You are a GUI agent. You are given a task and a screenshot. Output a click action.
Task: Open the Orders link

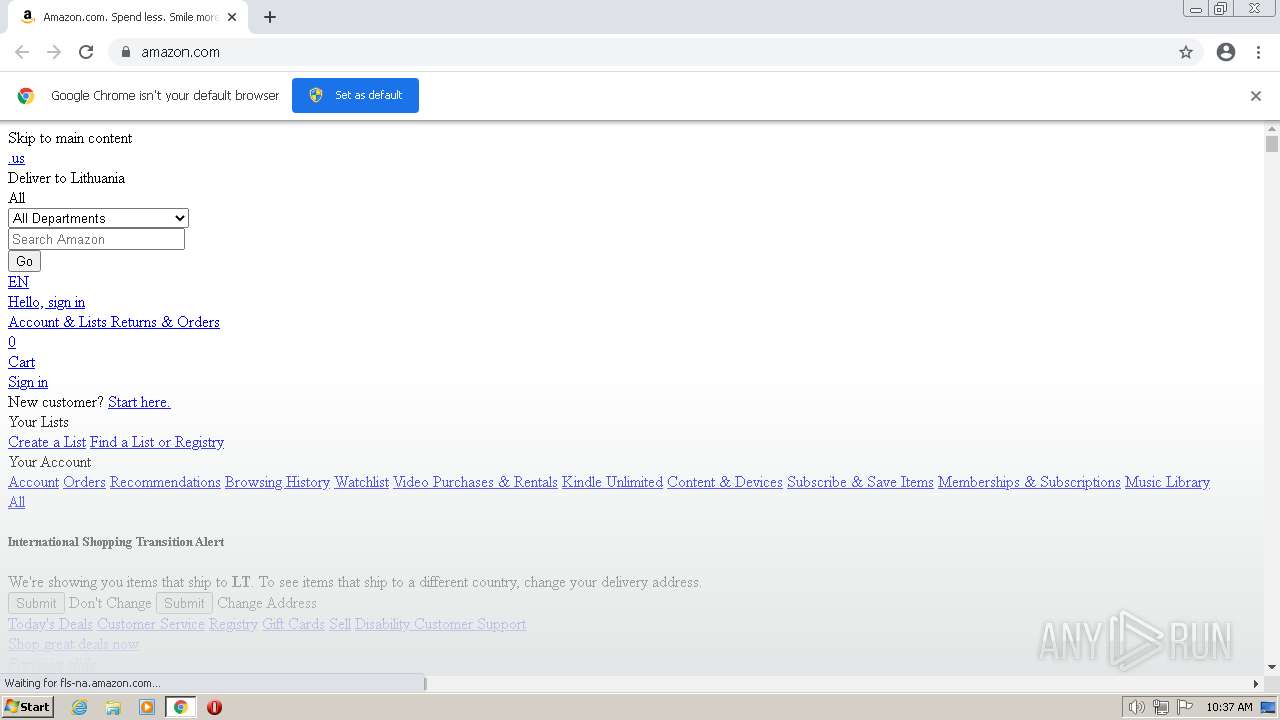pos(84,482)
